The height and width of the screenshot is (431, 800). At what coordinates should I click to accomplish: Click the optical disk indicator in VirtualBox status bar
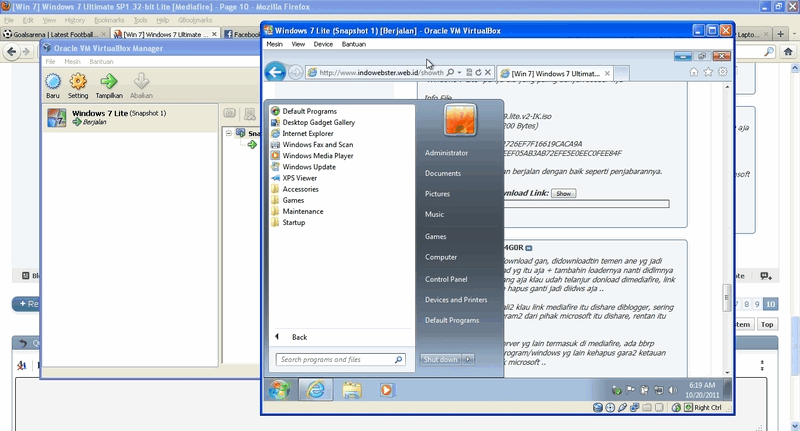pos(610,408)
